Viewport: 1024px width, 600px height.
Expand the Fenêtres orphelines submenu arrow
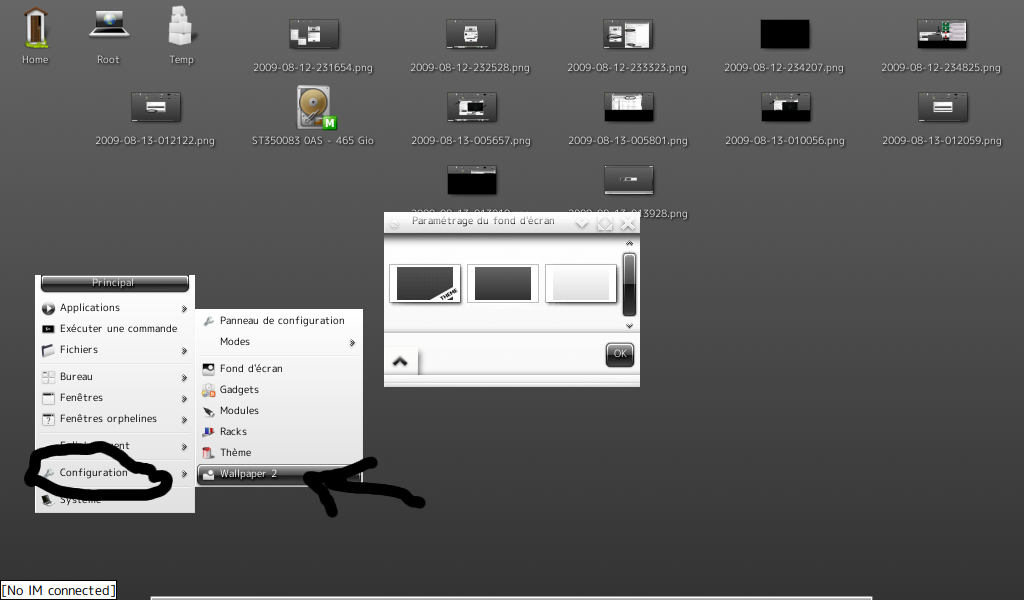point(184,420)
